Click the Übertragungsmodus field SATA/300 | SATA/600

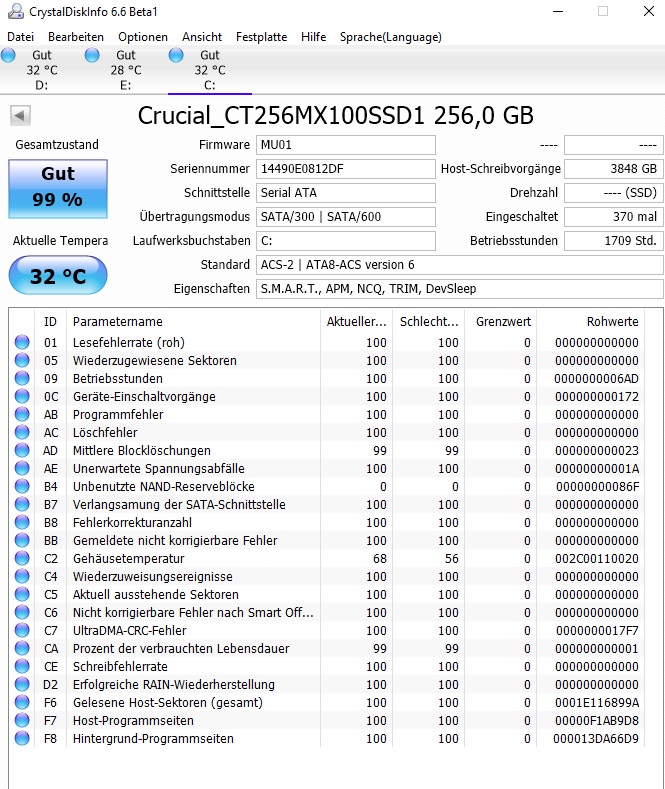click(x=346, y=217)
